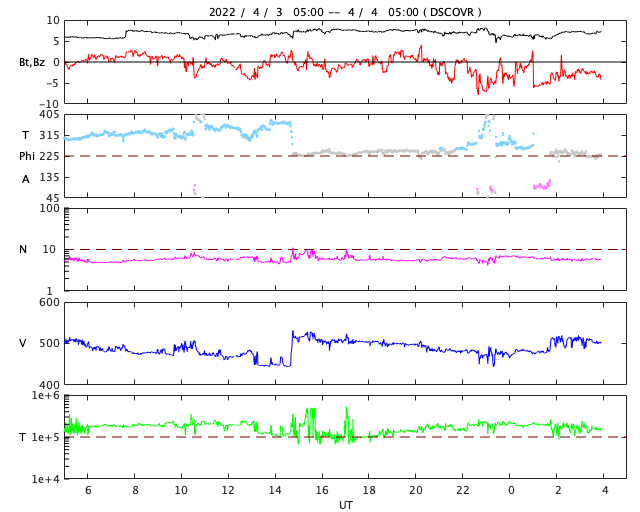Image resolution: width=640 pixels, height=512 pixels.
Task: Select the 'Bt,Bz' panel label
Action: coord(32,62)
